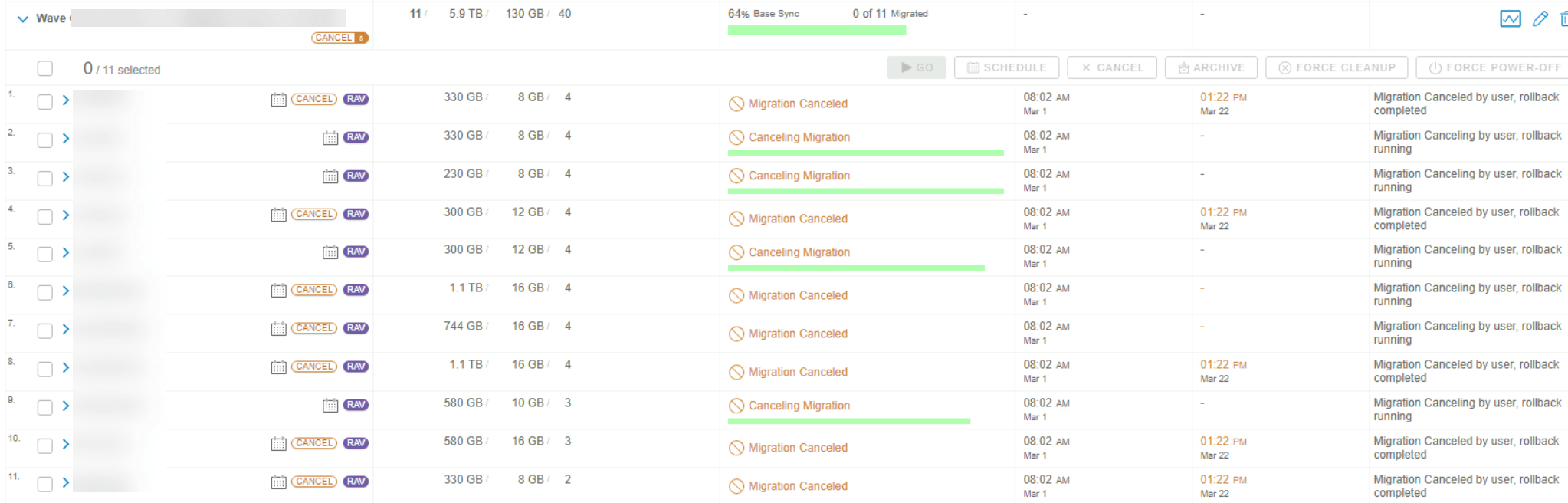Toggle the select-all checkbox next to 0 / 11 selected
1568x503 pixels.
pyautogui.click(x=45, y=69)
